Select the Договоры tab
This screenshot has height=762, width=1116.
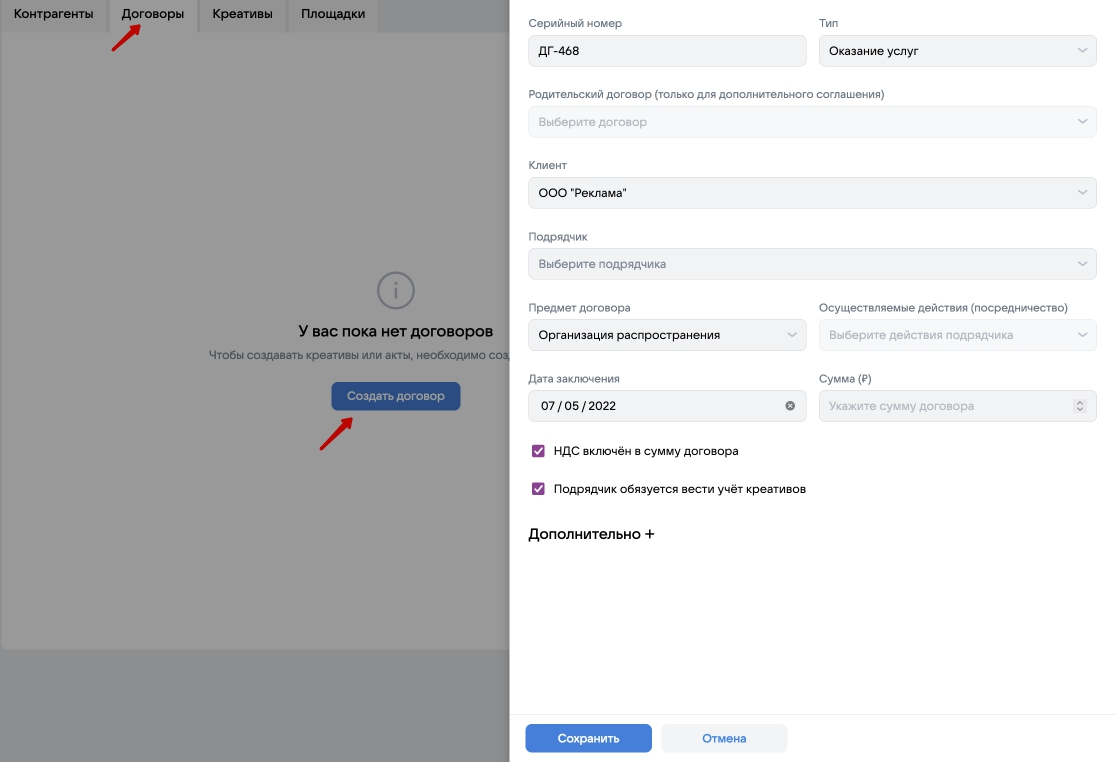[153, 14]
